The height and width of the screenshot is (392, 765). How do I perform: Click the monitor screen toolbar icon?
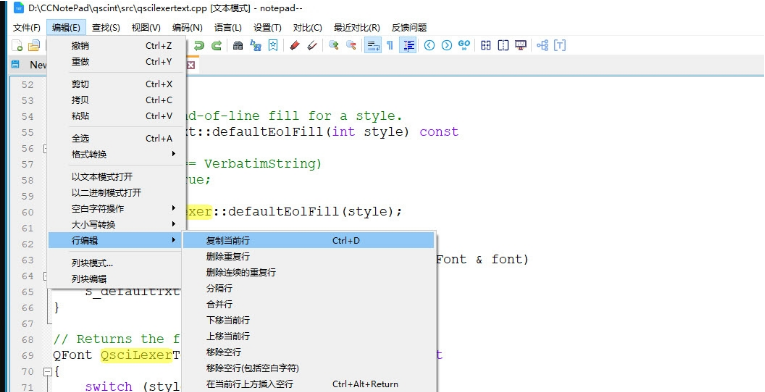[x=521, y=46]
